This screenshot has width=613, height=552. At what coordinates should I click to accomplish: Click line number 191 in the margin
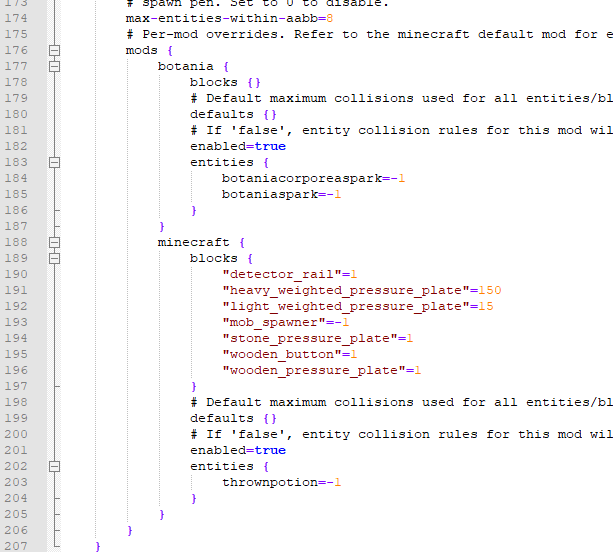(x=16, y=290)
